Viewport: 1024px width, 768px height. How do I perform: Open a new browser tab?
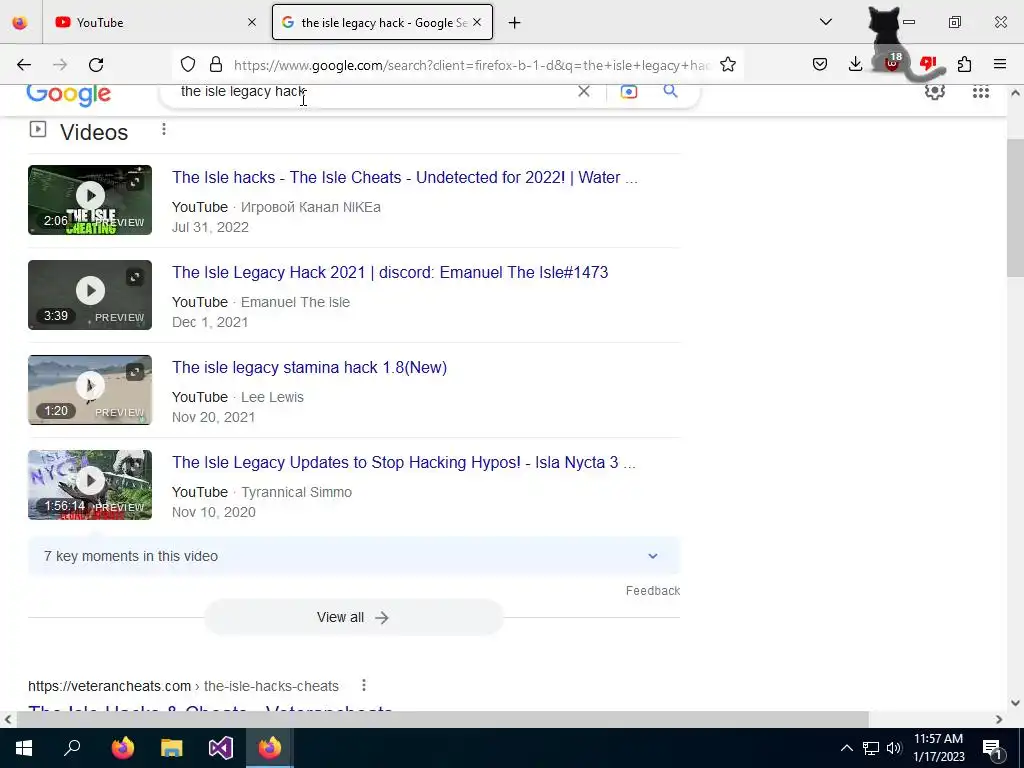point(515,23)
